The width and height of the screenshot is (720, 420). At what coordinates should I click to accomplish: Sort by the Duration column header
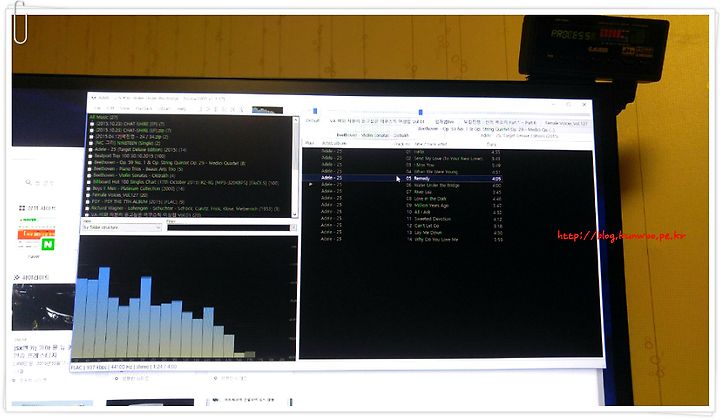491,145
